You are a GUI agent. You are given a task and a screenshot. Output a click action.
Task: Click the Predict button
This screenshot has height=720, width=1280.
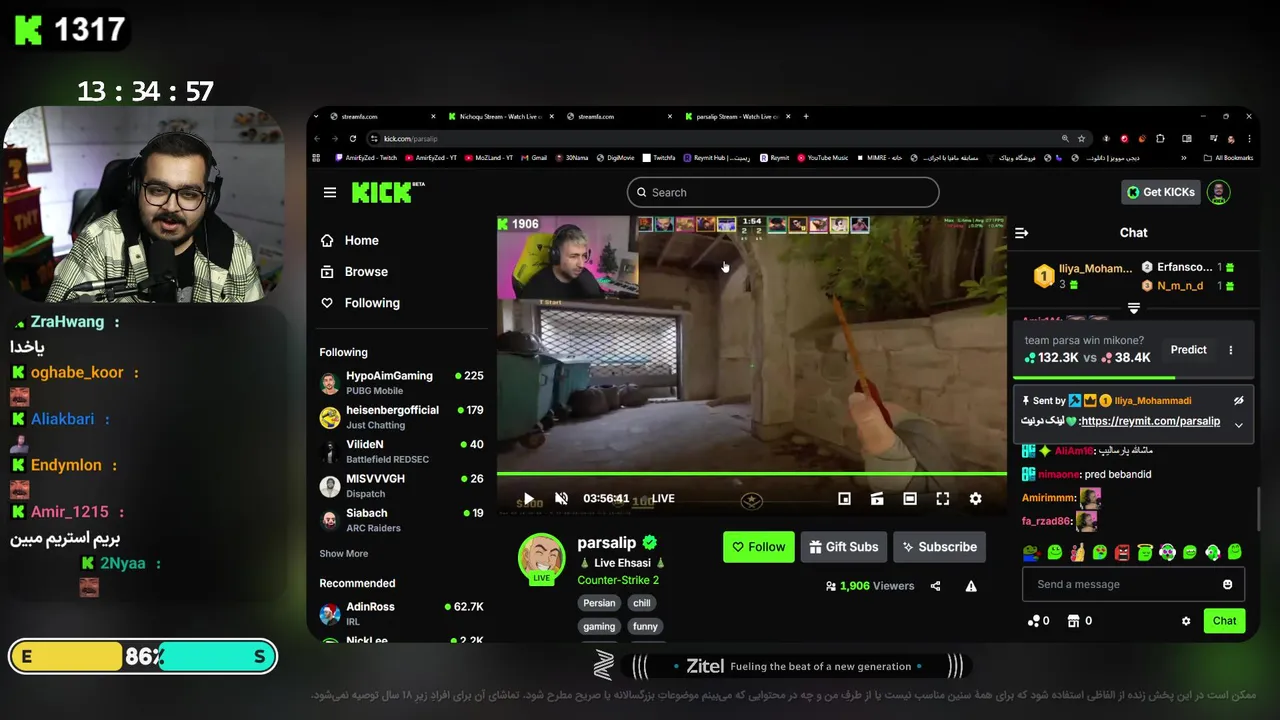click(x=1188, y=350)
